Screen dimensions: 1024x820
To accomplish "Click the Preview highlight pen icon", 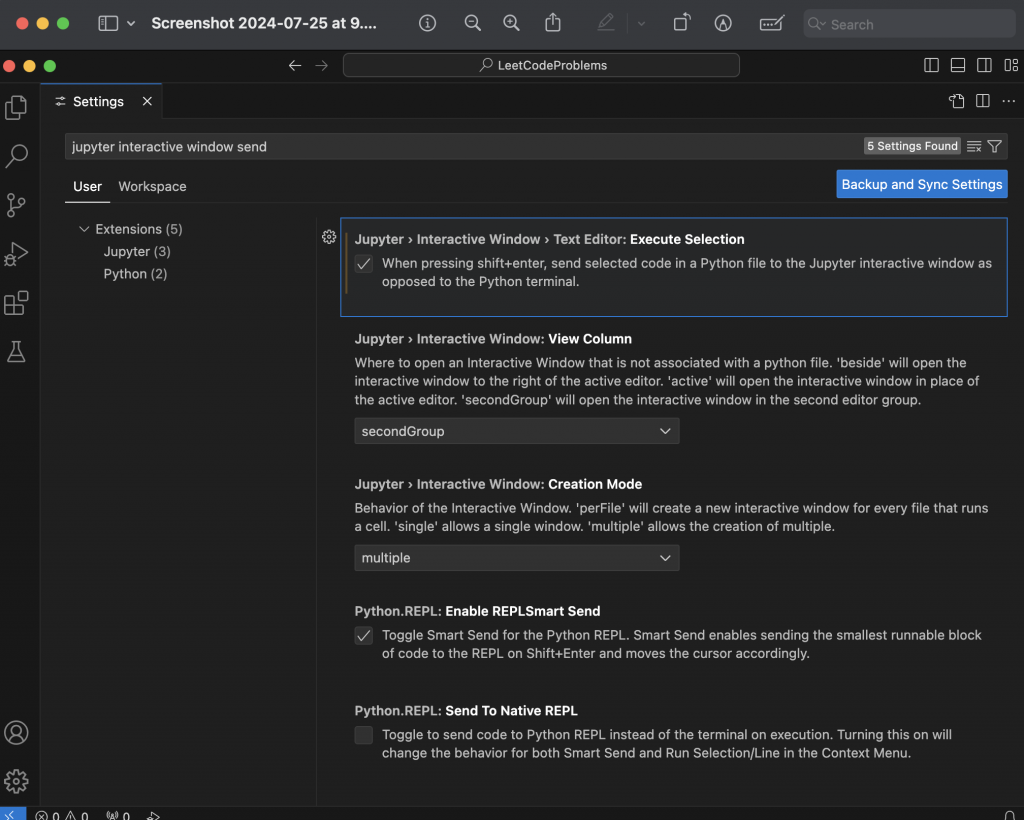I will 606,24.
